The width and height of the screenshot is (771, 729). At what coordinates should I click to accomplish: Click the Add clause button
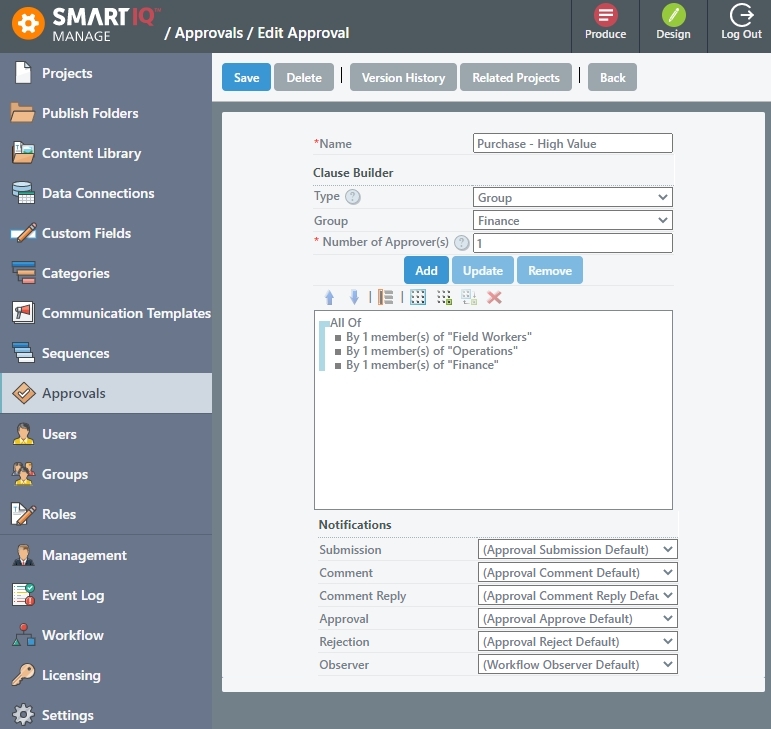[x=426, y=270]
